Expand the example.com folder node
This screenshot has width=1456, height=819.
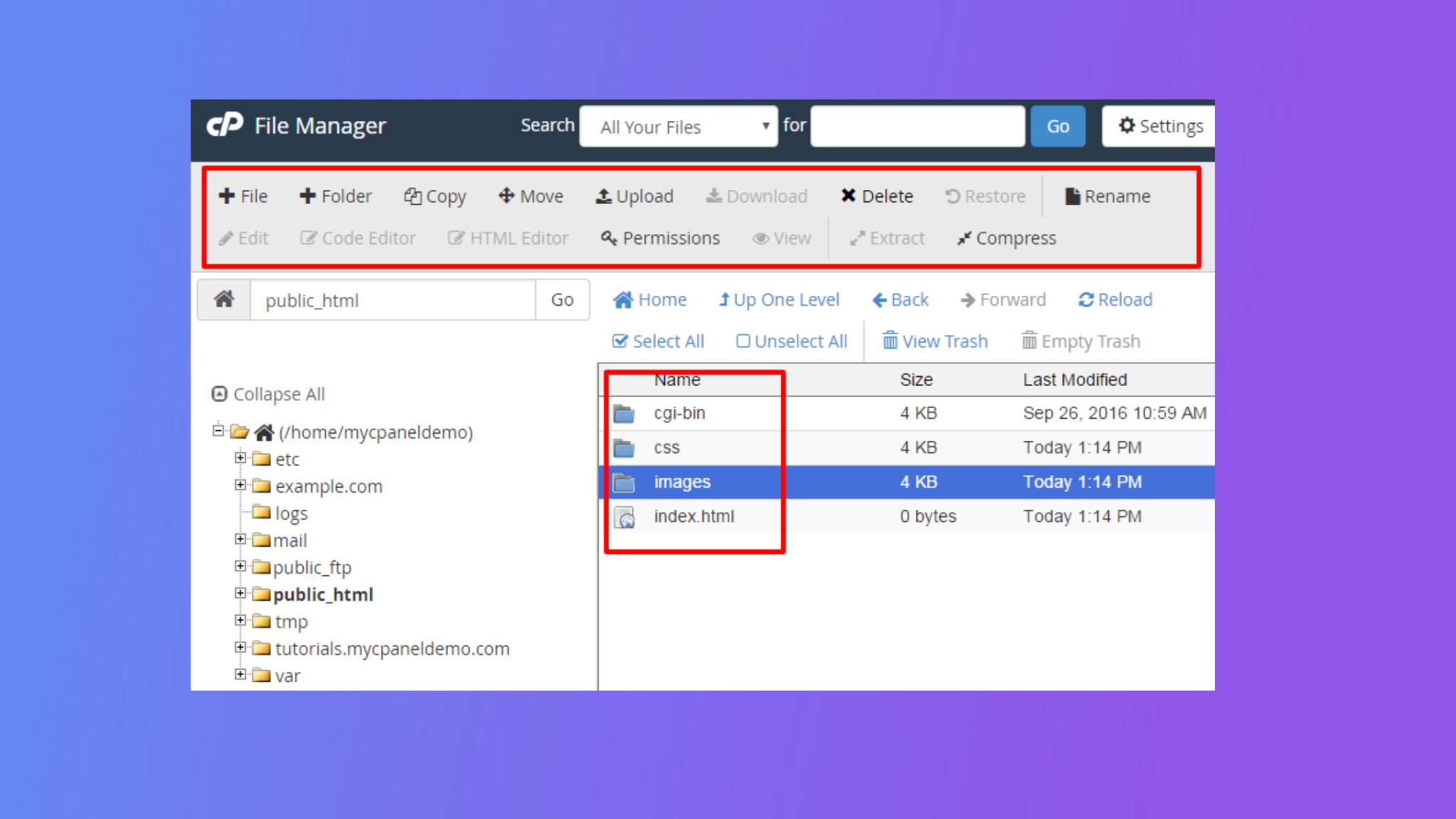point(240,486)
